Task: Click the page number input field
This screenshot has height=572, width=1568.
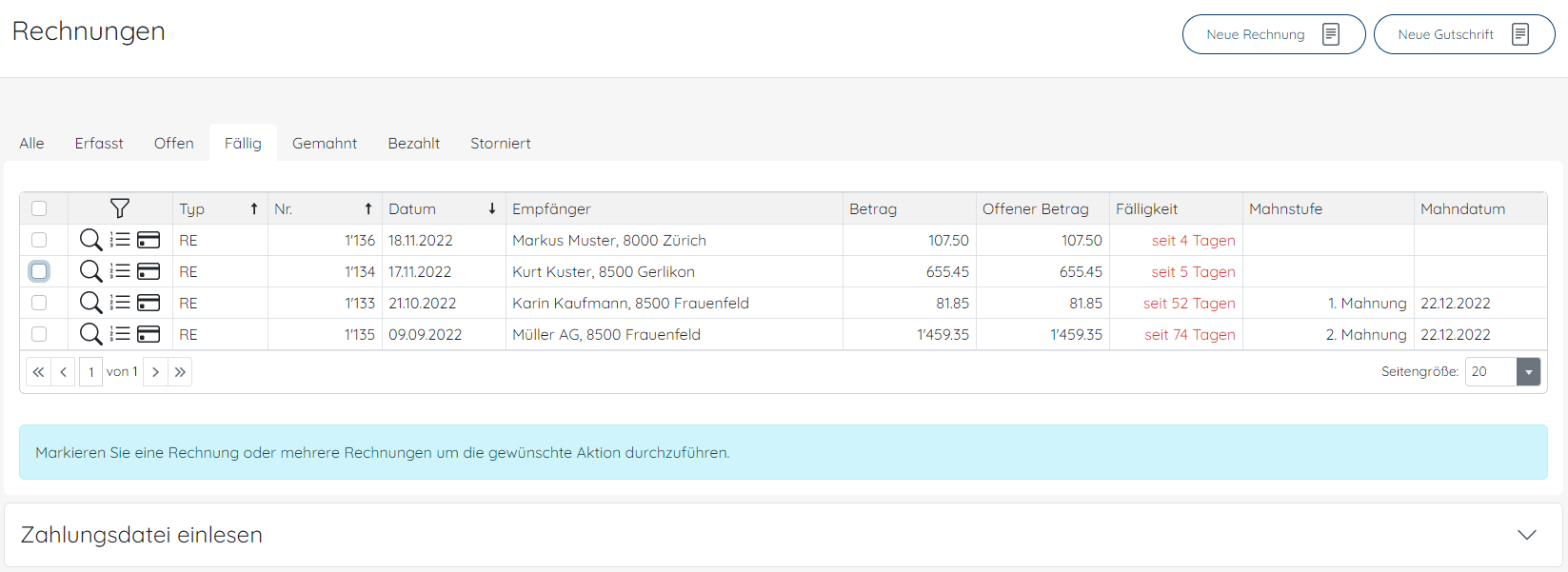Action: coord(91,372)
